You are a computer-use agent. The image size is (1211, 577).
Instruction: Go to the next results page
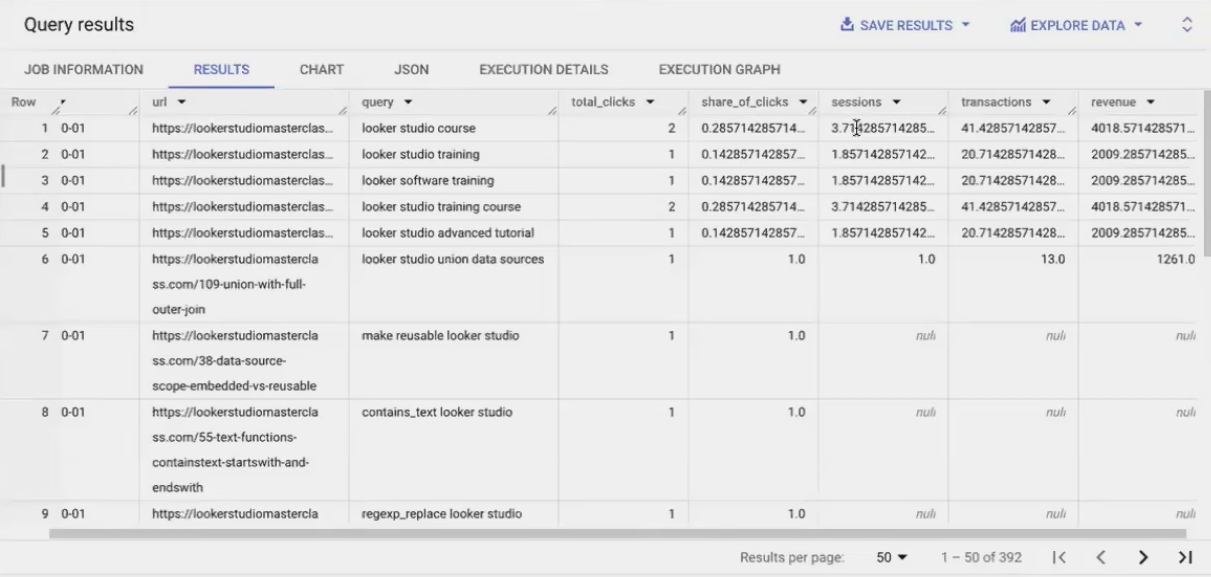1144,557
